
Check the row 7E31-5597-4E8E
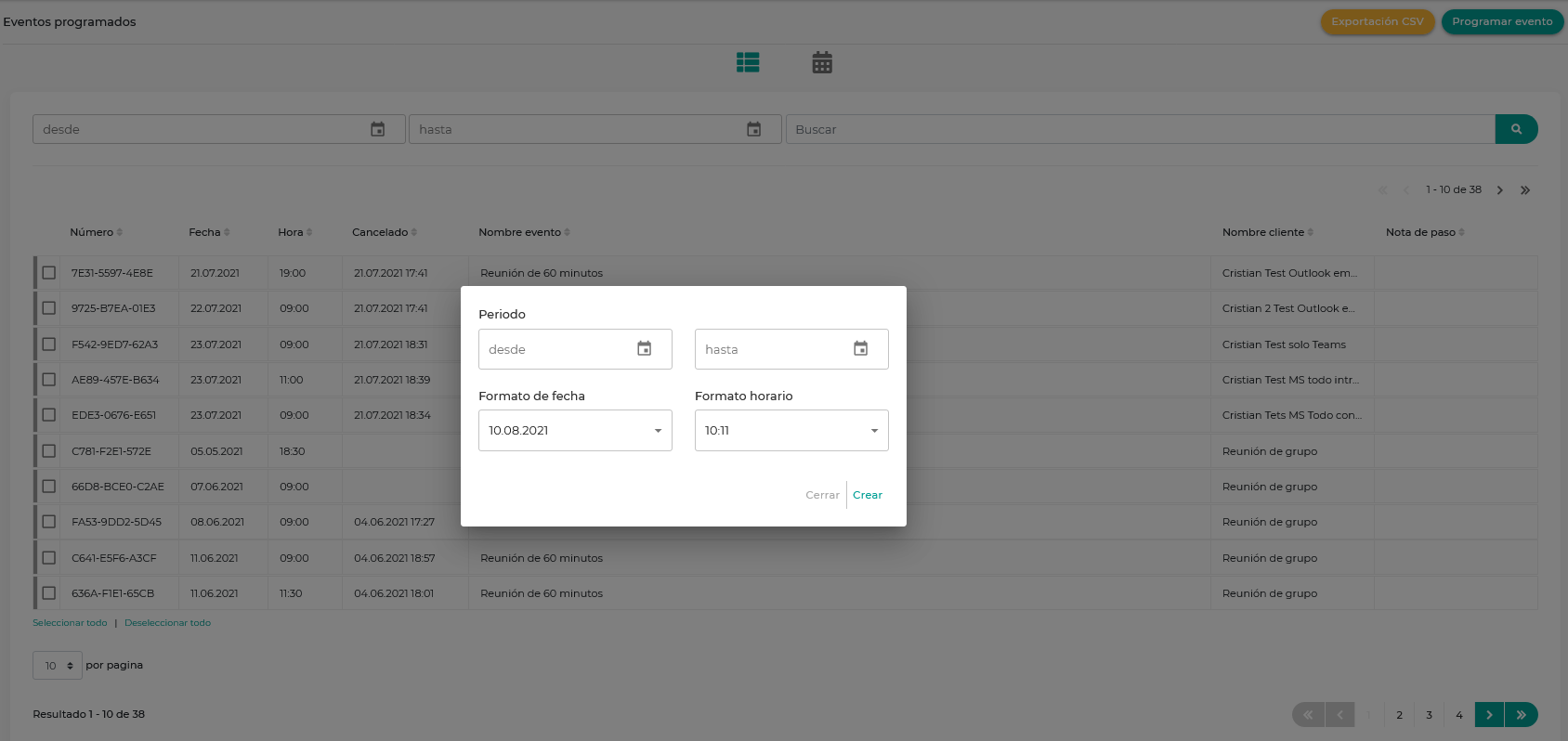pos(49,273)
